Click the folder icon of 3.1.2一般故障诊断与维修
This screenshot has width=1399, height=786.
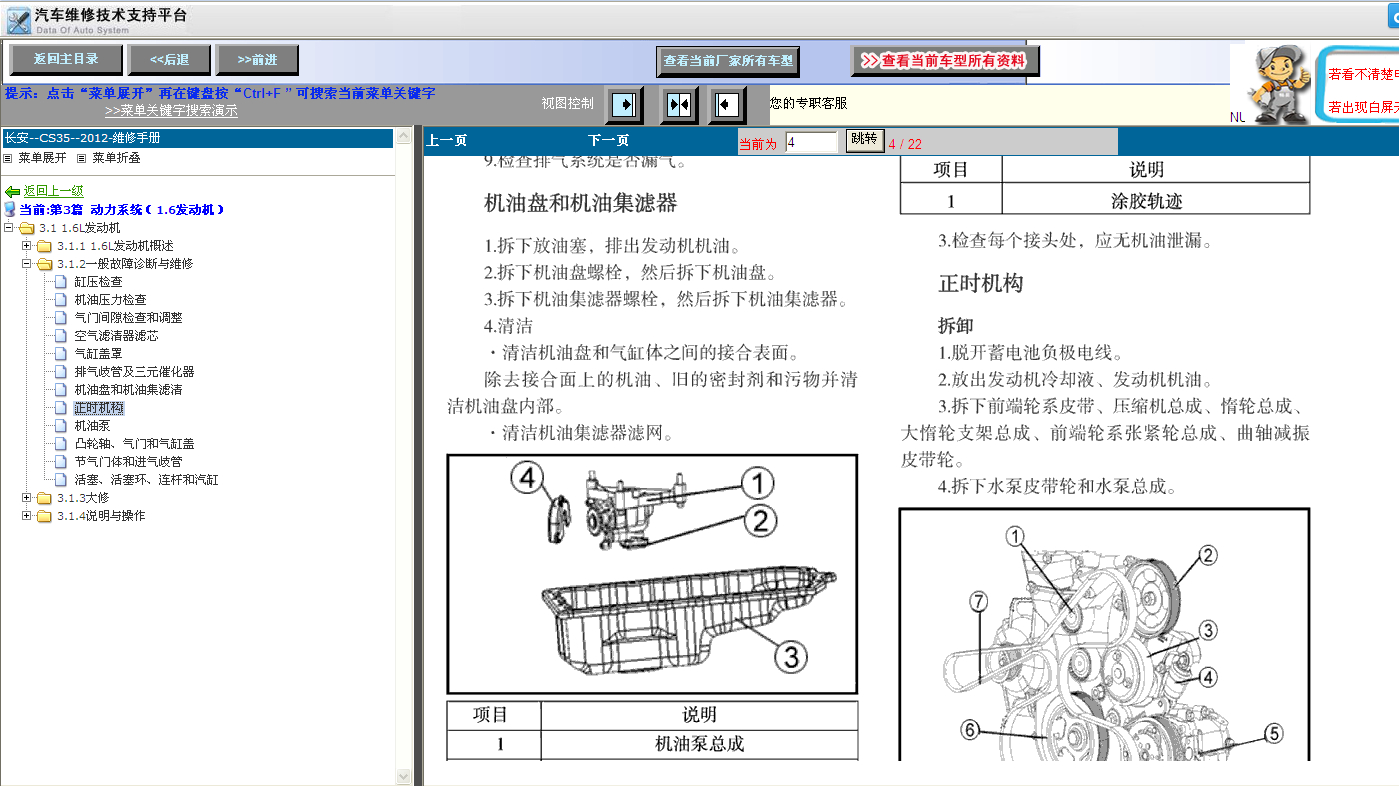point(44,264)
